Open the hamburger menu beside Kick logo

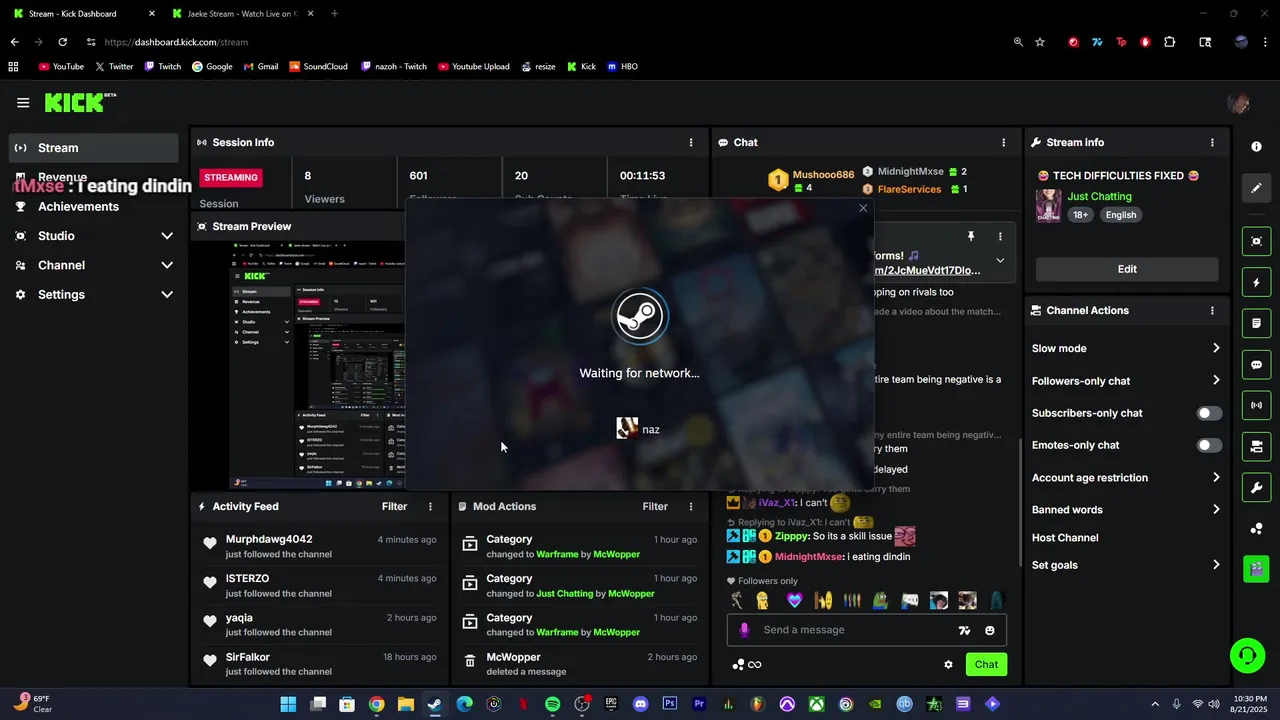click(x=23, y=102)
